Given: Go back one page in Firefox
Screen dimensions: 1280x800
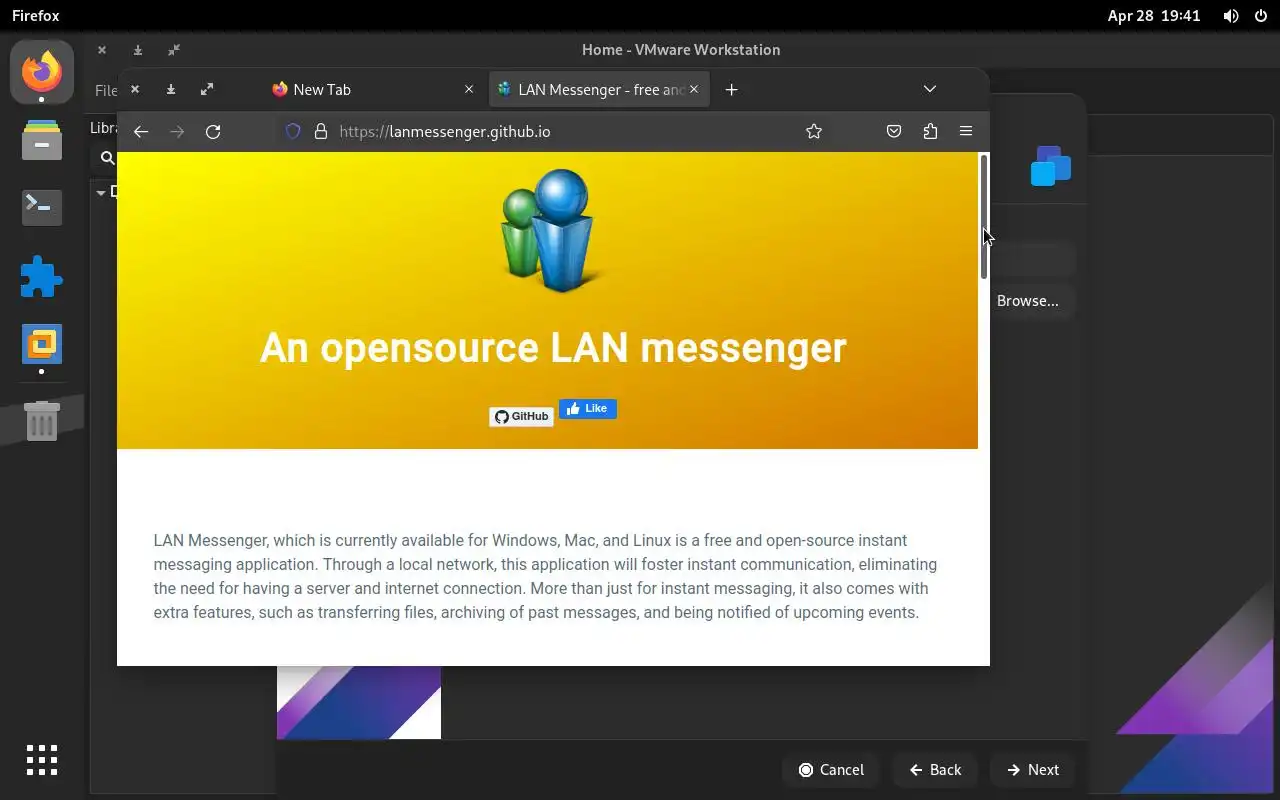Looking at the screenshot, I should [141, 131].
